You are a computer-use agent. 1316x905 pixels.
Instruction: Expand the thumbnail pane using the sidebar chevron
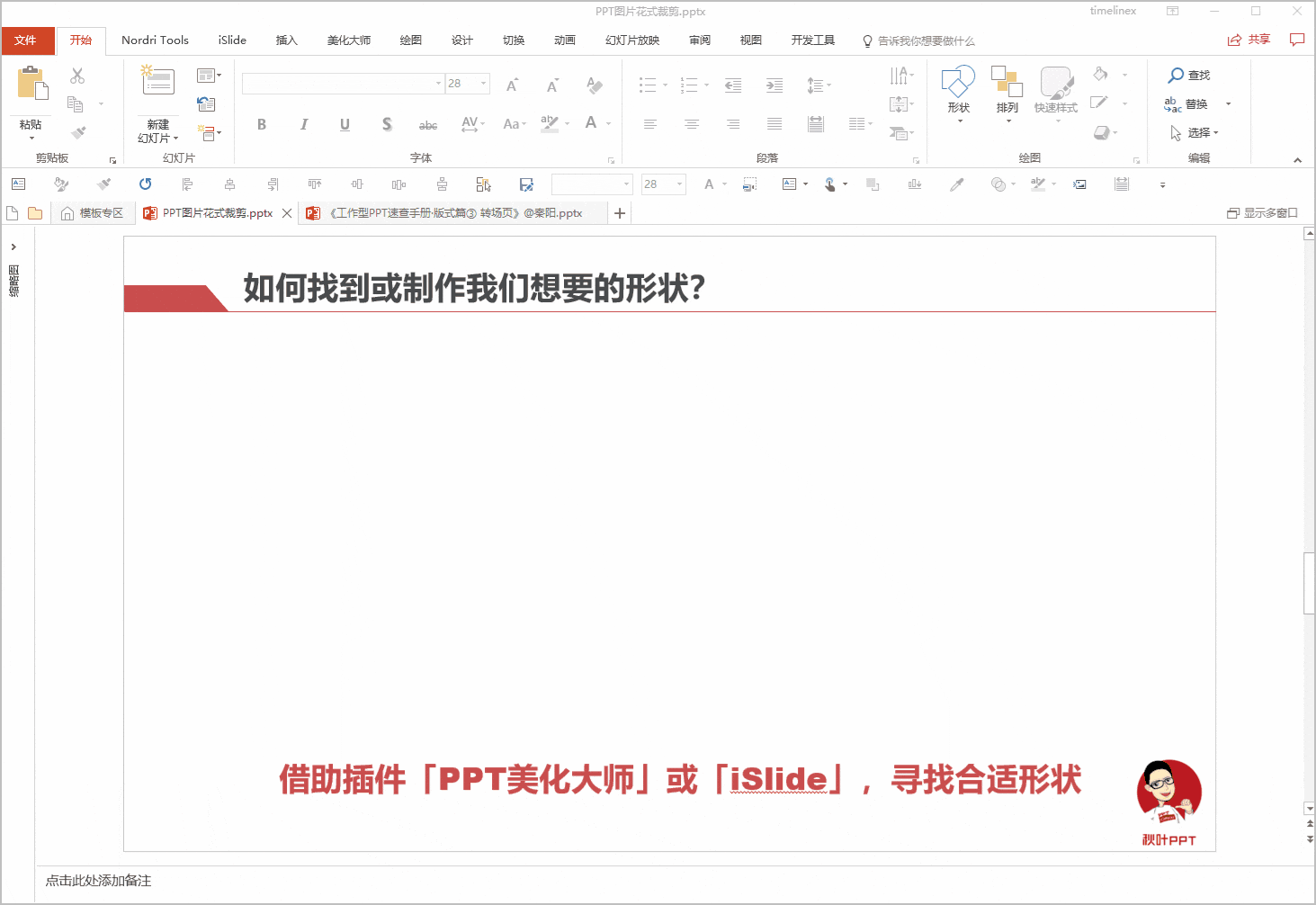tap(13, 246)
